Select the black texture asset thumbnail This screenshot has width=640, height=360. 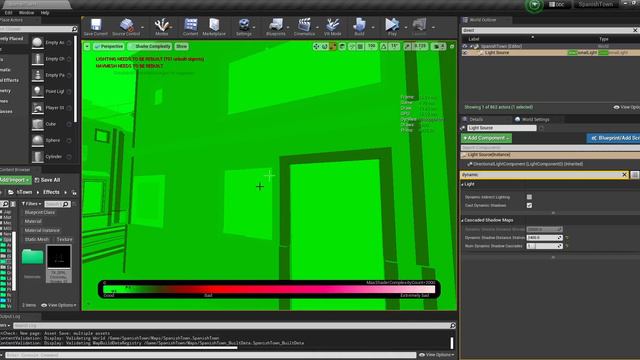(x=59, y=257)
